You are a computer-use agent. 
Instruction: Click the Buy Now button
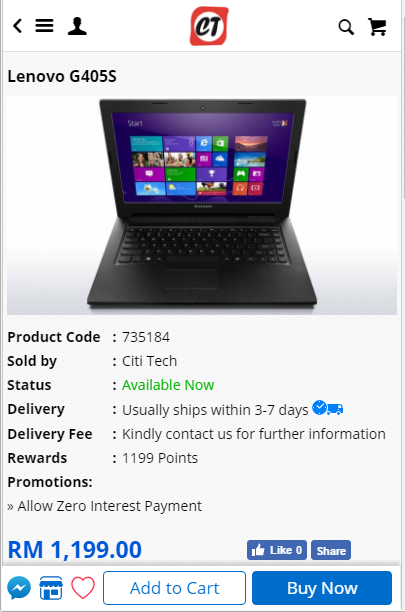point(322,588)
